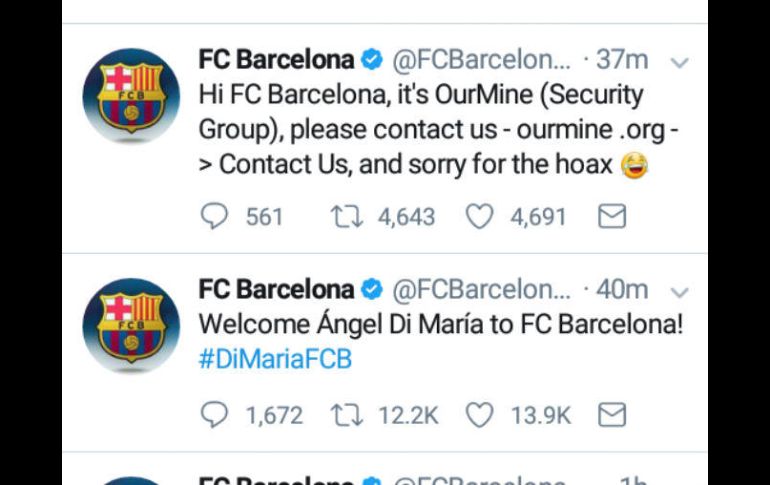Click verified badge on the 37m tweet

pos(372,61)
